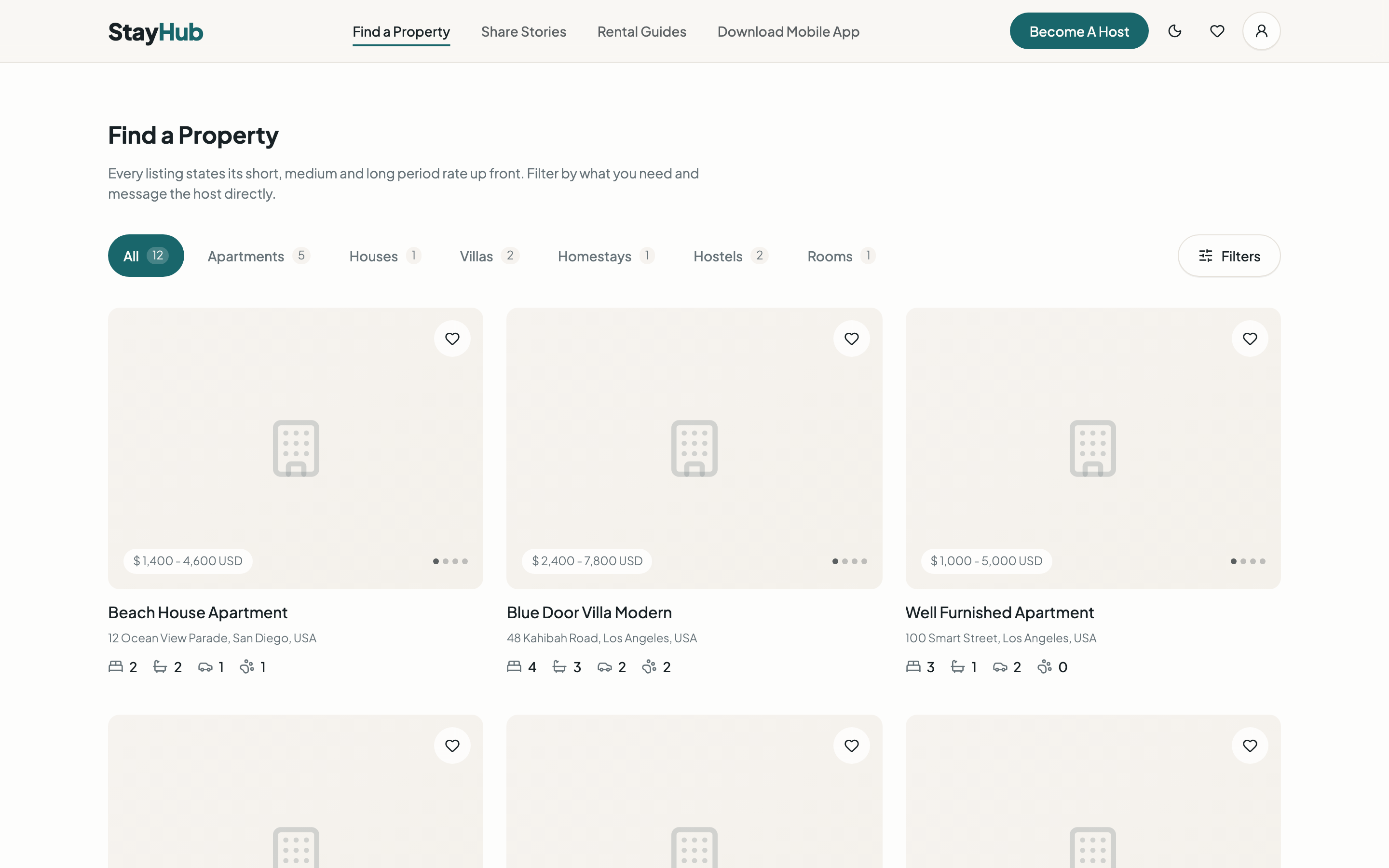Click building placeholder icon on Well Furnished Apartment
Screen dimensions: 1389x868
click(x=1093, y=448)
